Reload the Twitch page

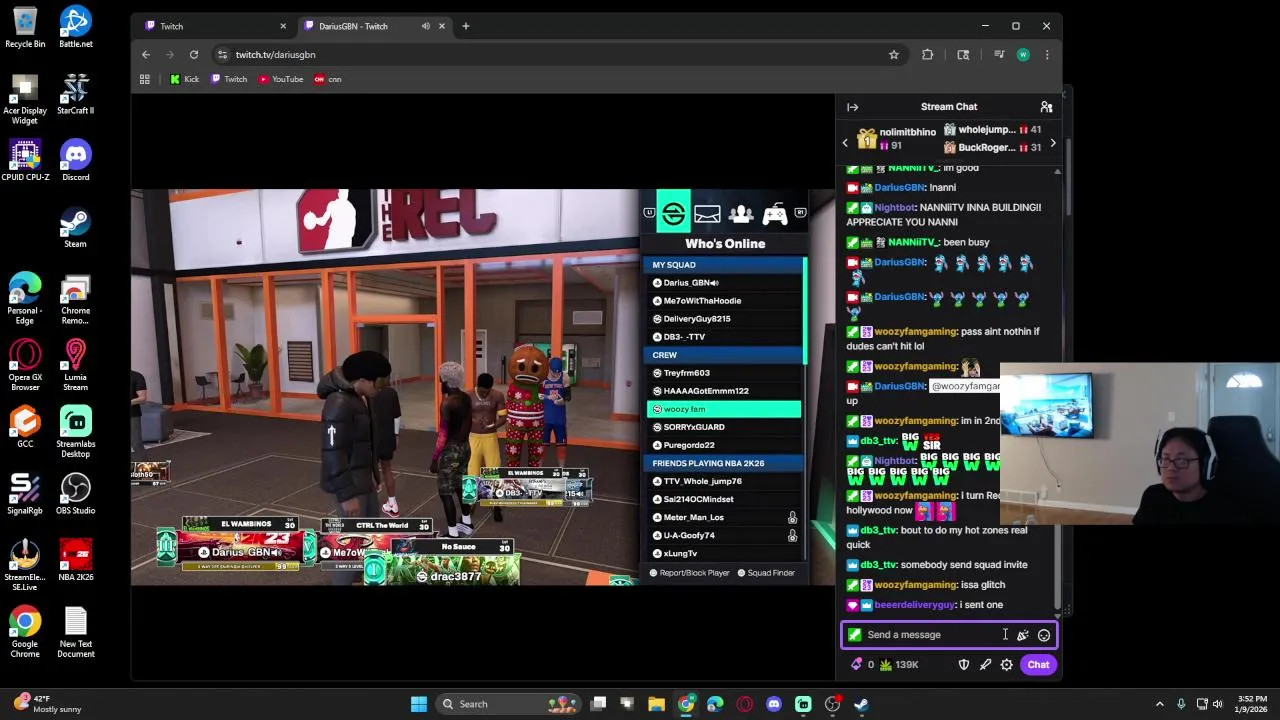click(x=194, y=55)
